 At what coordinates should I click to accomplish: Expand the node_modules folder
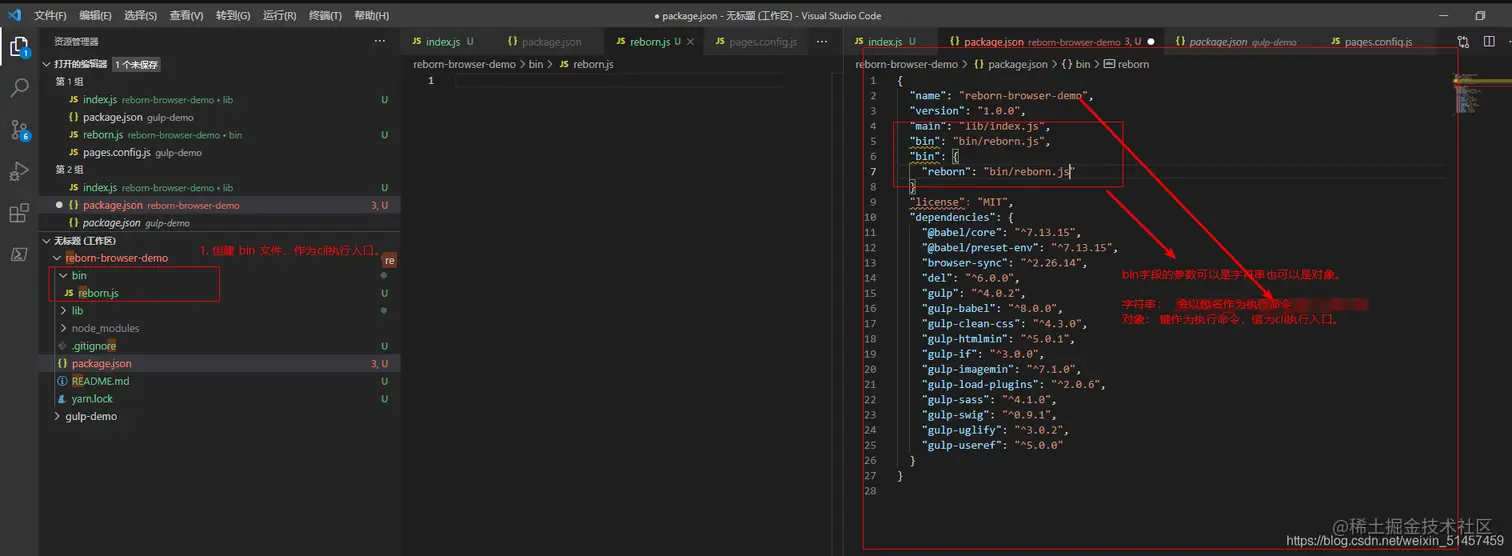105,328
